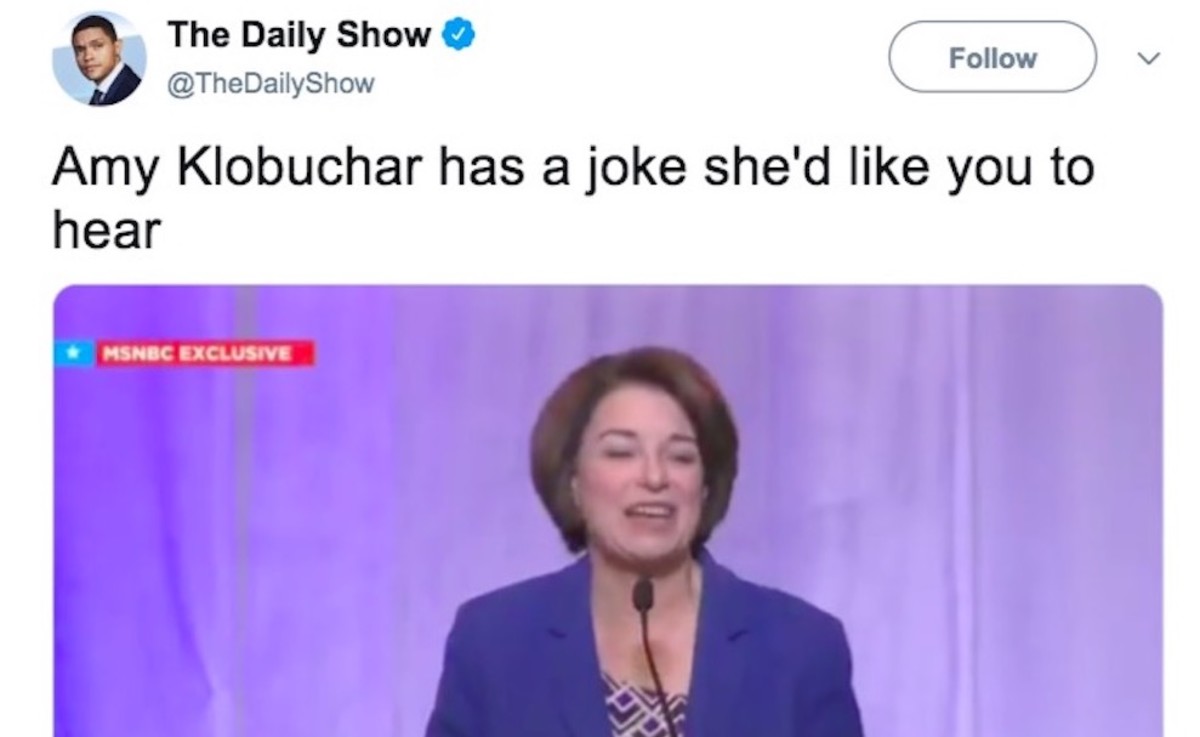
Task: Expand the tweet options chevron menu
Action: [x=1148, y=60]
